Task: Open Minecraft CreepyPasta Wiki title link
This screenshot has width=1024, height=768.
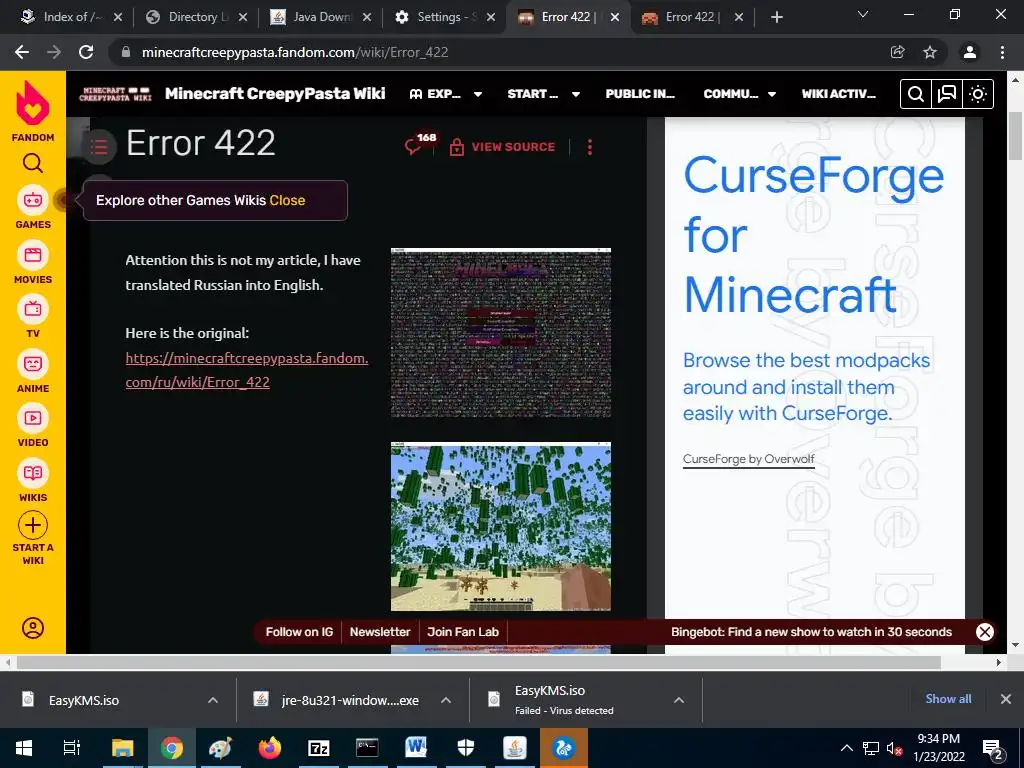Action: tap(275, 94)
